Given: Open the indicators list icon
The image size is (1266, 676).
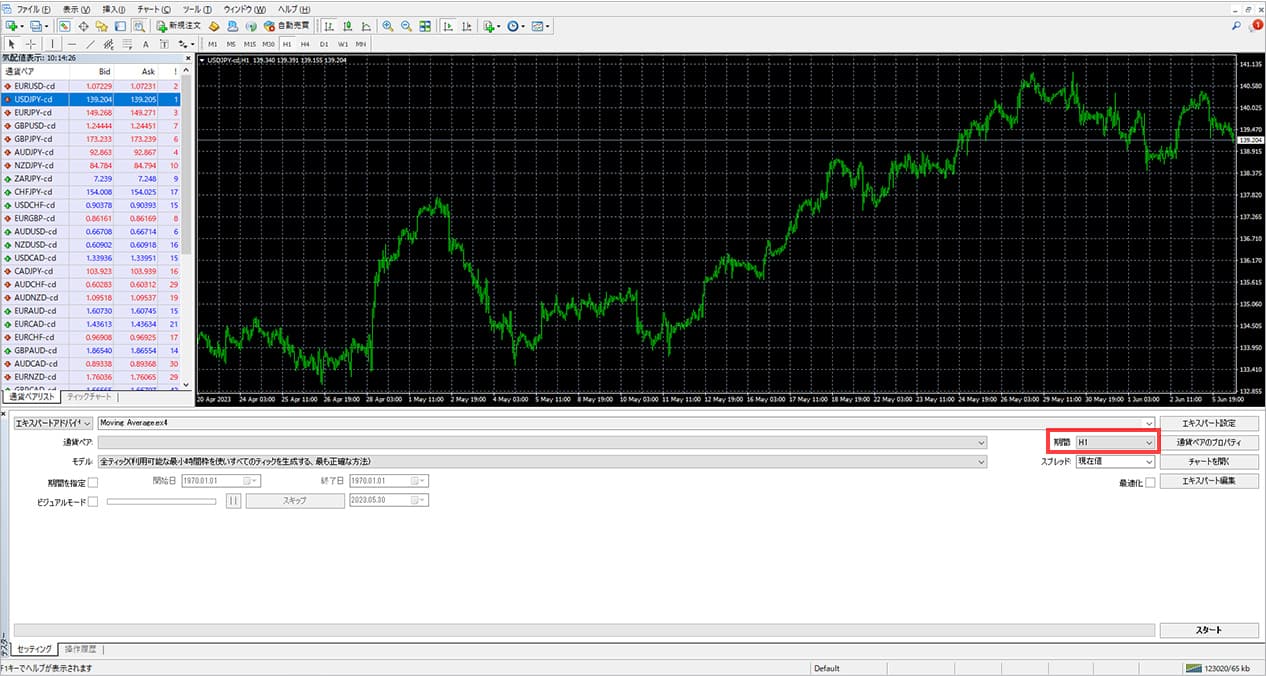Looking at the screenshot, I should click(x=490, y=25).
